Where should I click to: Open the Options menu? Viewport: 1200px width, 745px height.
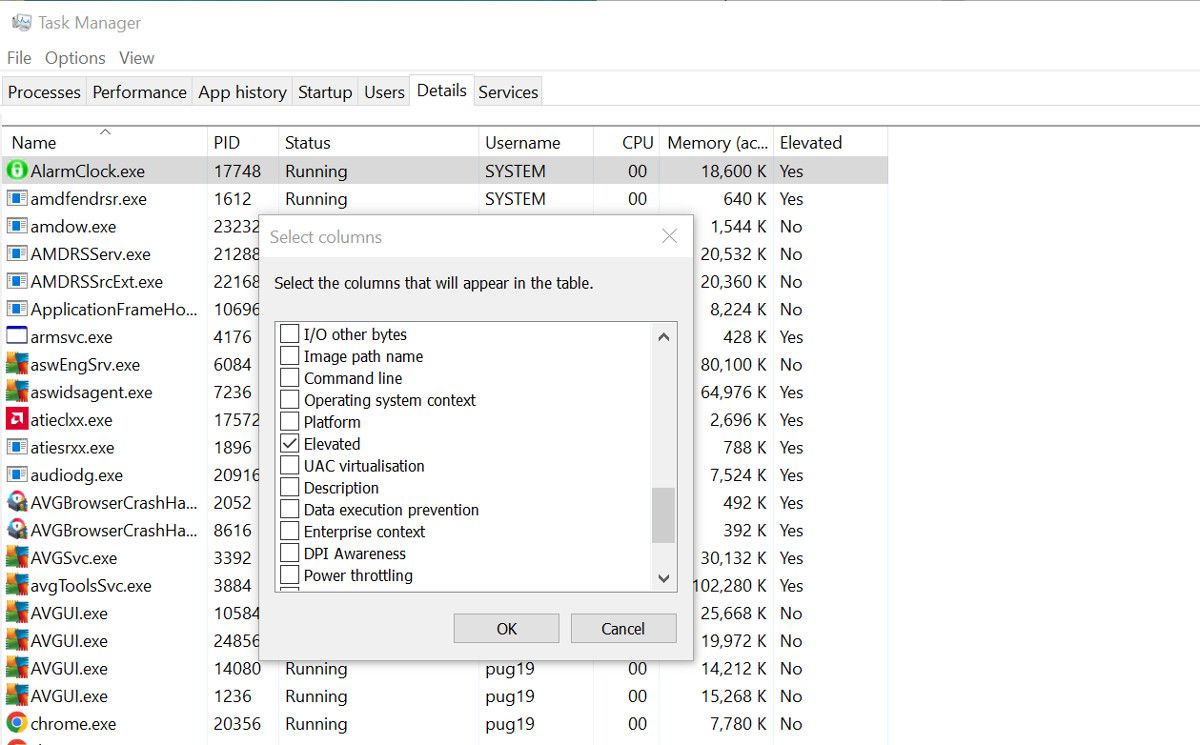75,58
